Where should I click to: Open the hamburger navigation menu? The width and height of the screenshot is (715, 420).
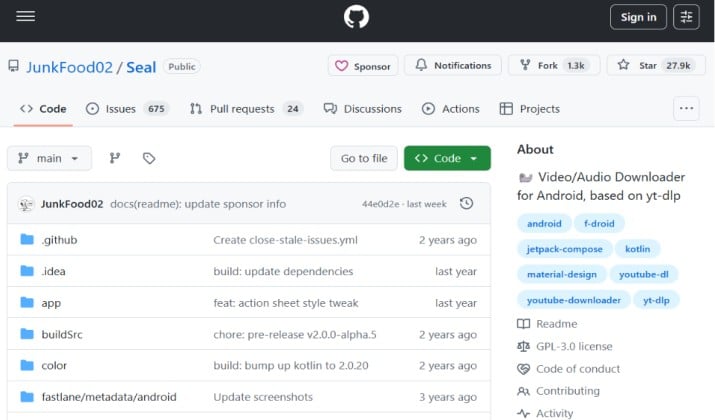point(26,16)
